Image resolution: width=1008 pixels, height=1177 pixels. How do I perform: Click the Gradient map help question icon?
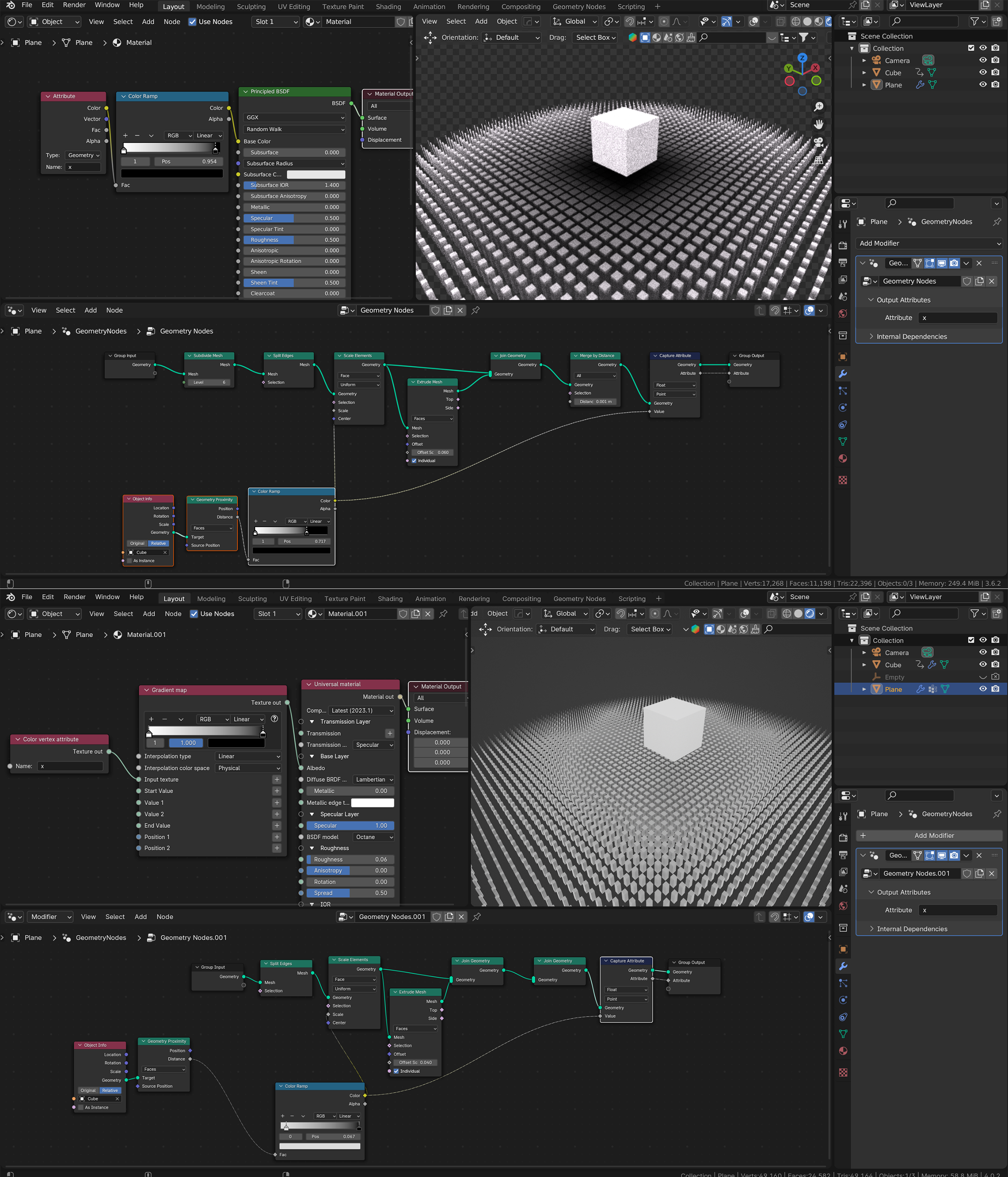click(x=275, y=718)
